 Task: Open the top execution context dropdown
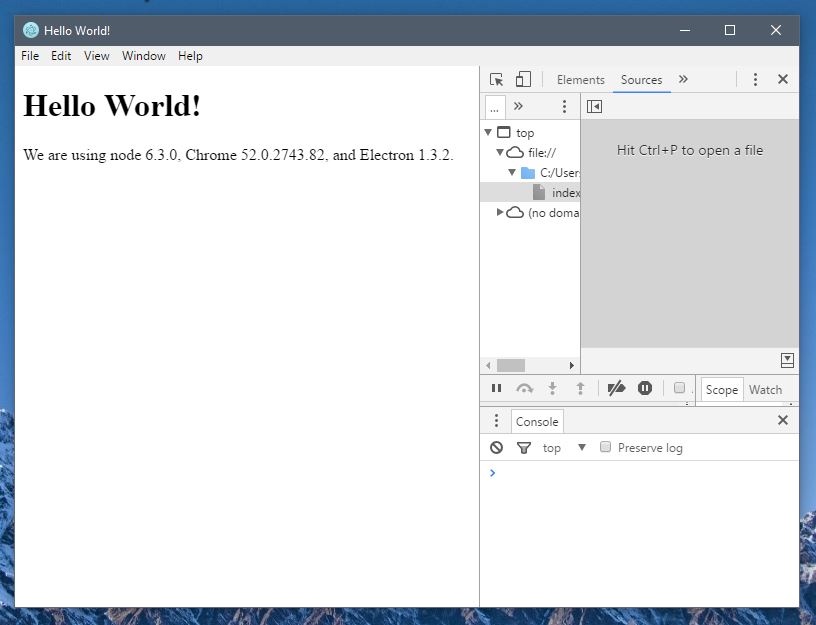coord(565,448)
